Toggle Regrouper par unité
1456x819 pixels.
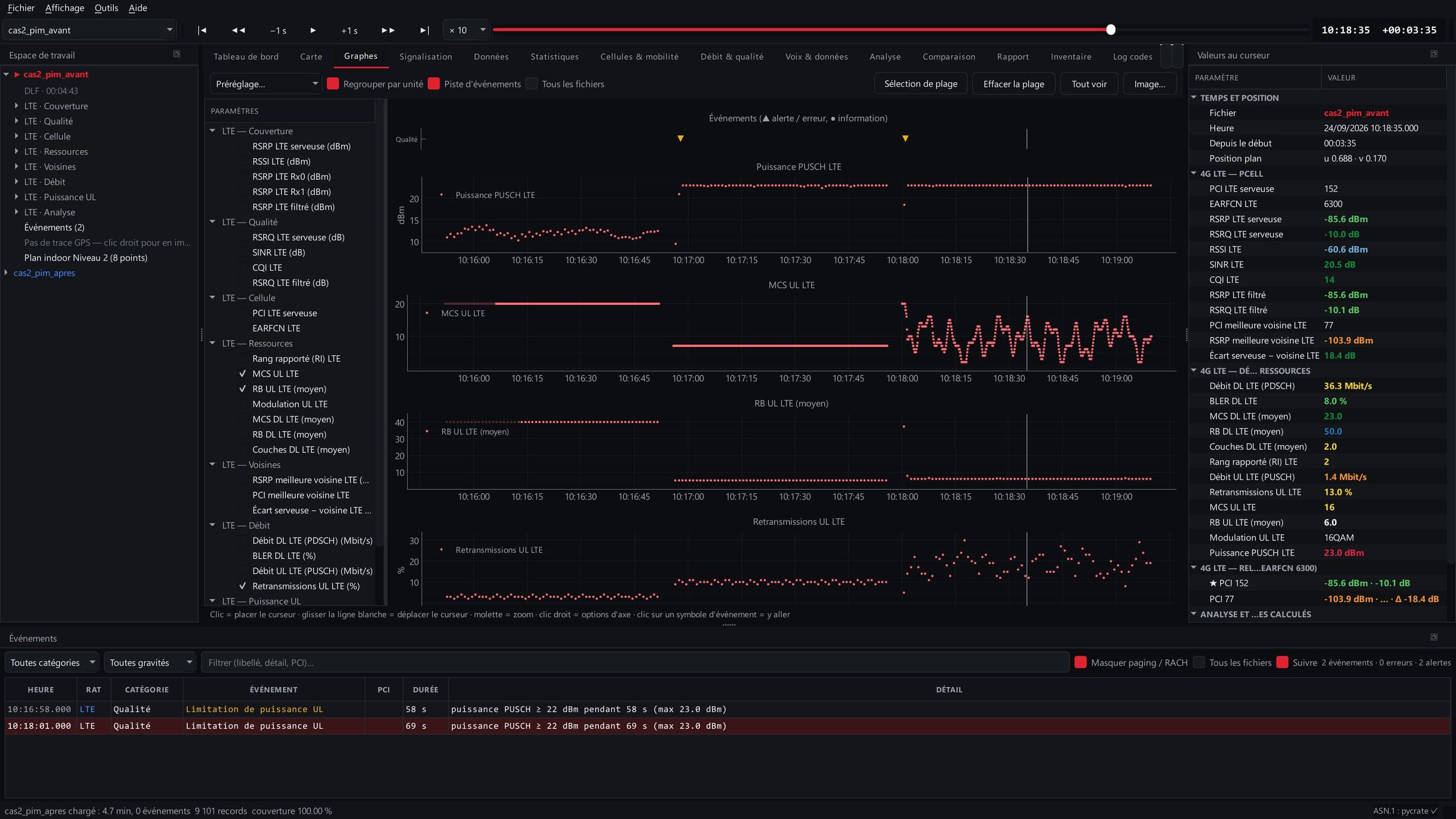point(333,84)
